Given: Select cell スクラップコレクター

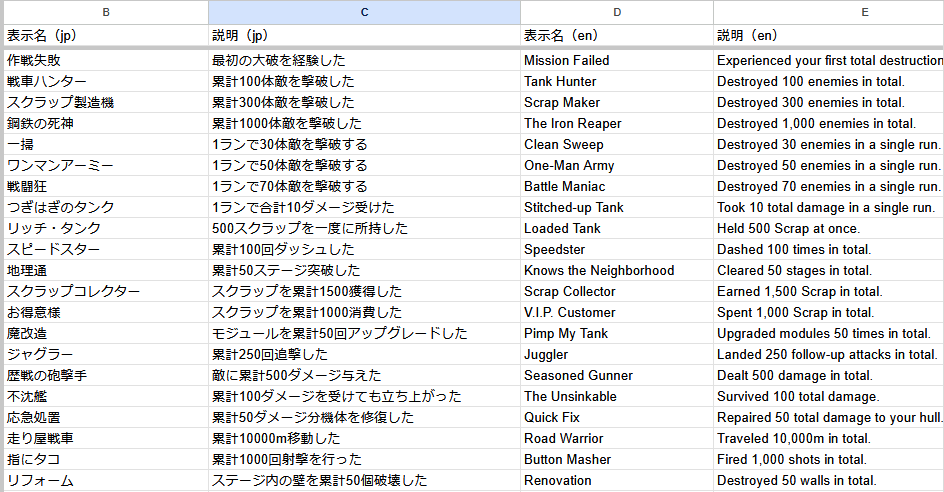Looking at the screenshot, I should 106,291.
